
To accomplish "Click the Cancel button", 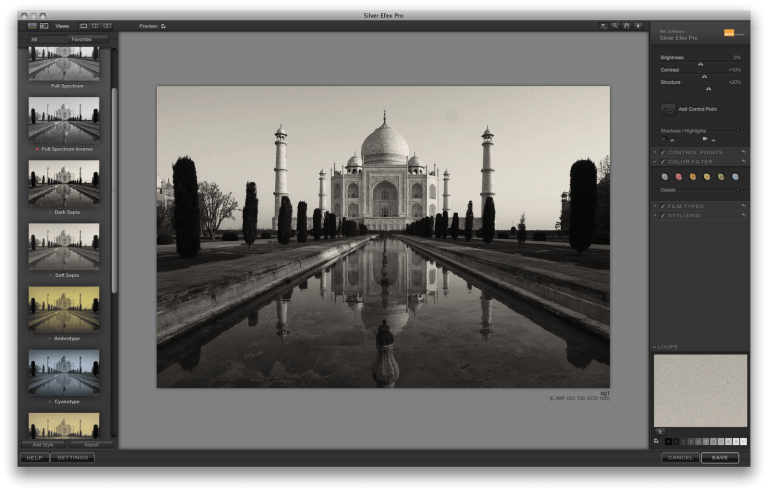I will click(680, 458).
